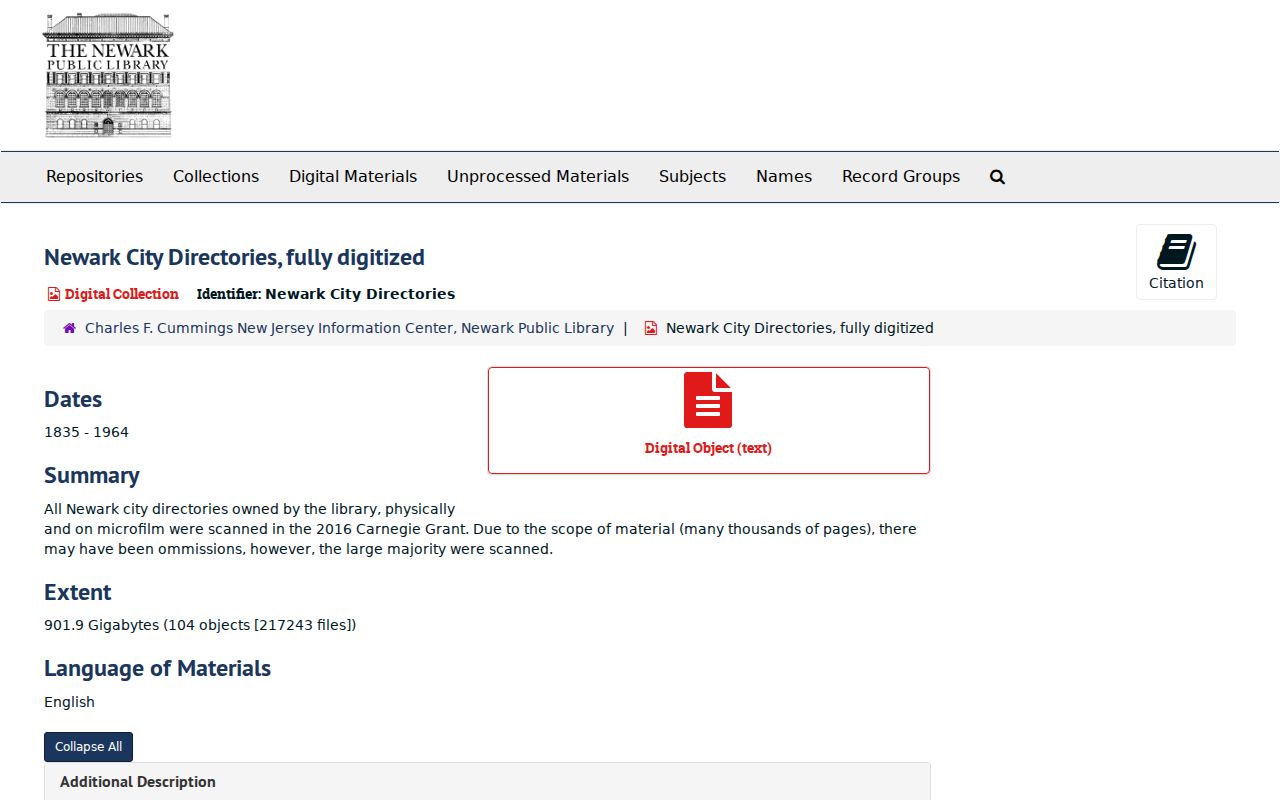1280x800 pixels.
Task: Open the Subjects navigation link
Action: 692,176
